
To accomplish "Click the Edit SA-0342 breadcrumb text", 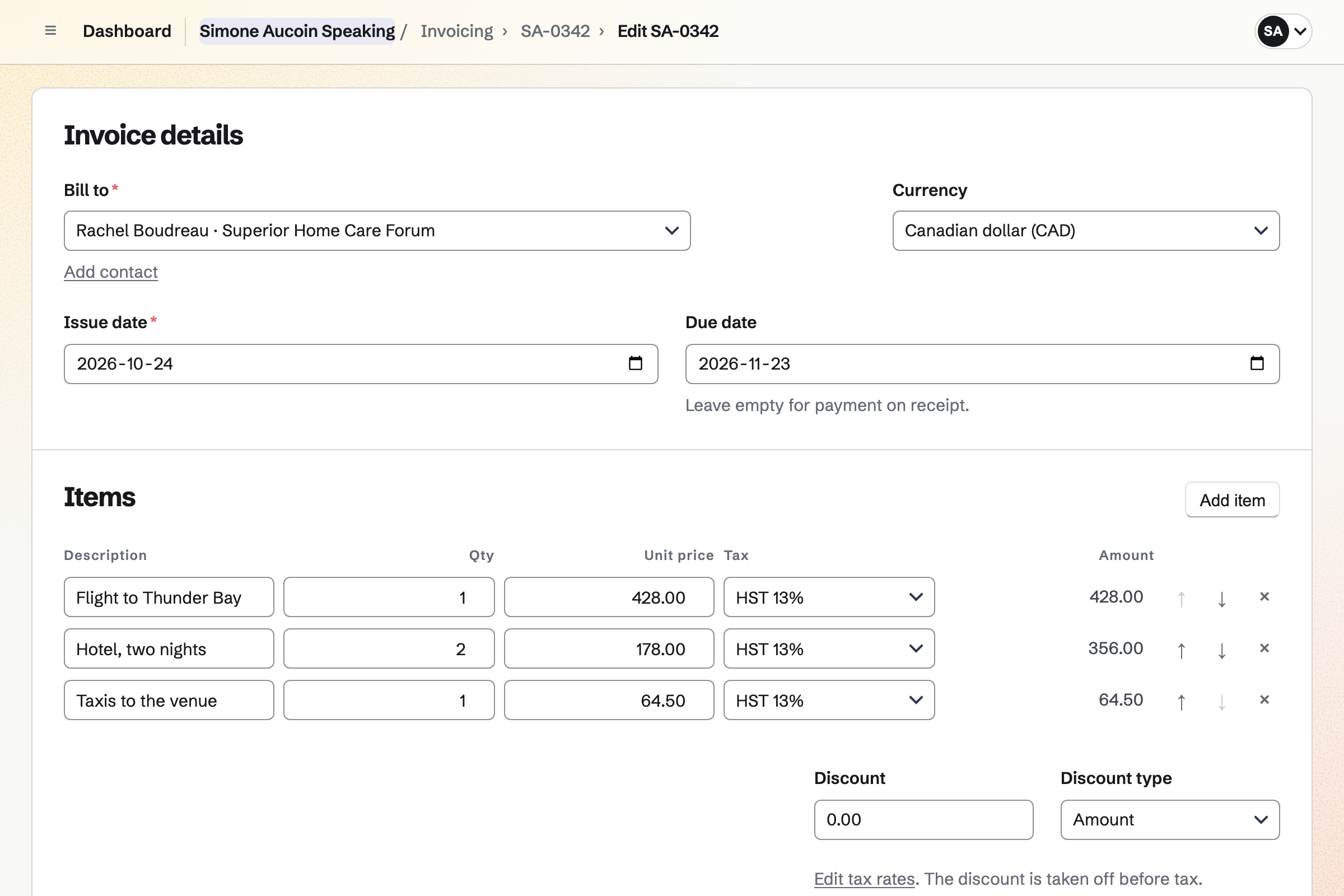I will [668, 31].
